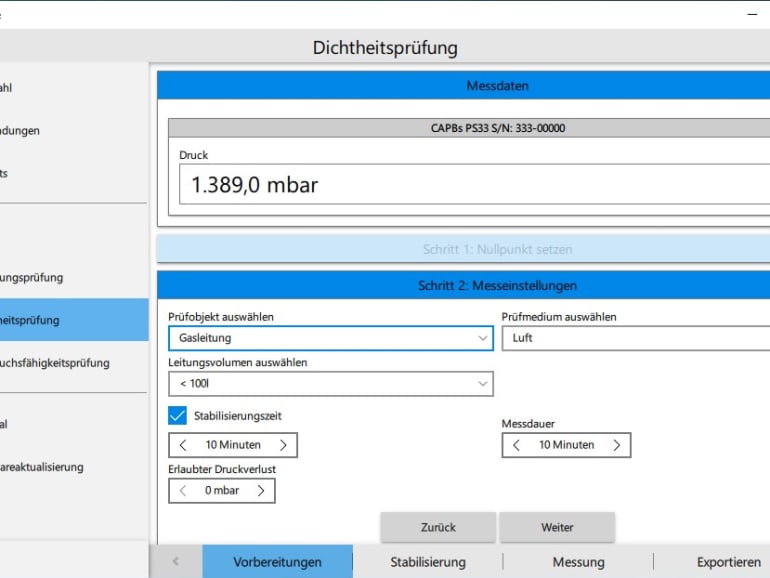Increase Stabilisierungszeit with right arrow
Viewport: 770px width, 578px height.
(x=283, y=445)
